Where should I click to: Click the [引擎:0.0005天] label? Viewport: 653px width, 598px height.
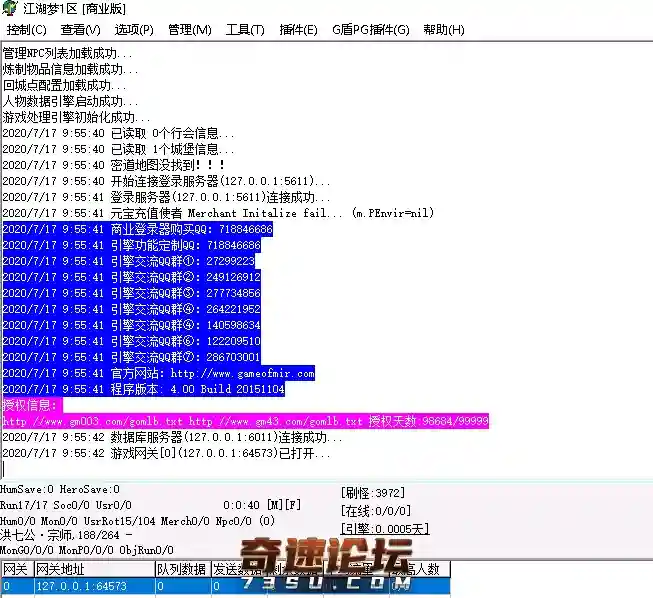(385, 528)
